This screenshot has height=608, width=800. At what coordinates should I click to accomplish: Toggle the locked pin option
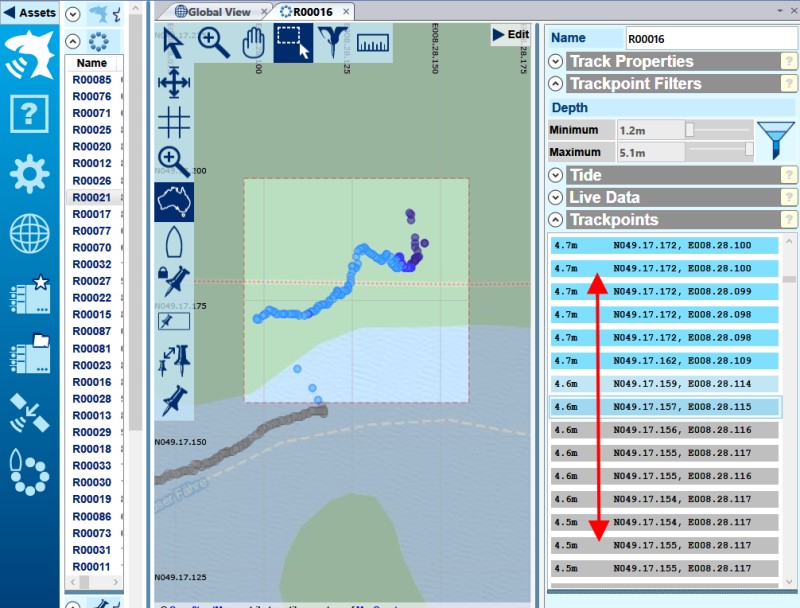(x=174, y=281)
